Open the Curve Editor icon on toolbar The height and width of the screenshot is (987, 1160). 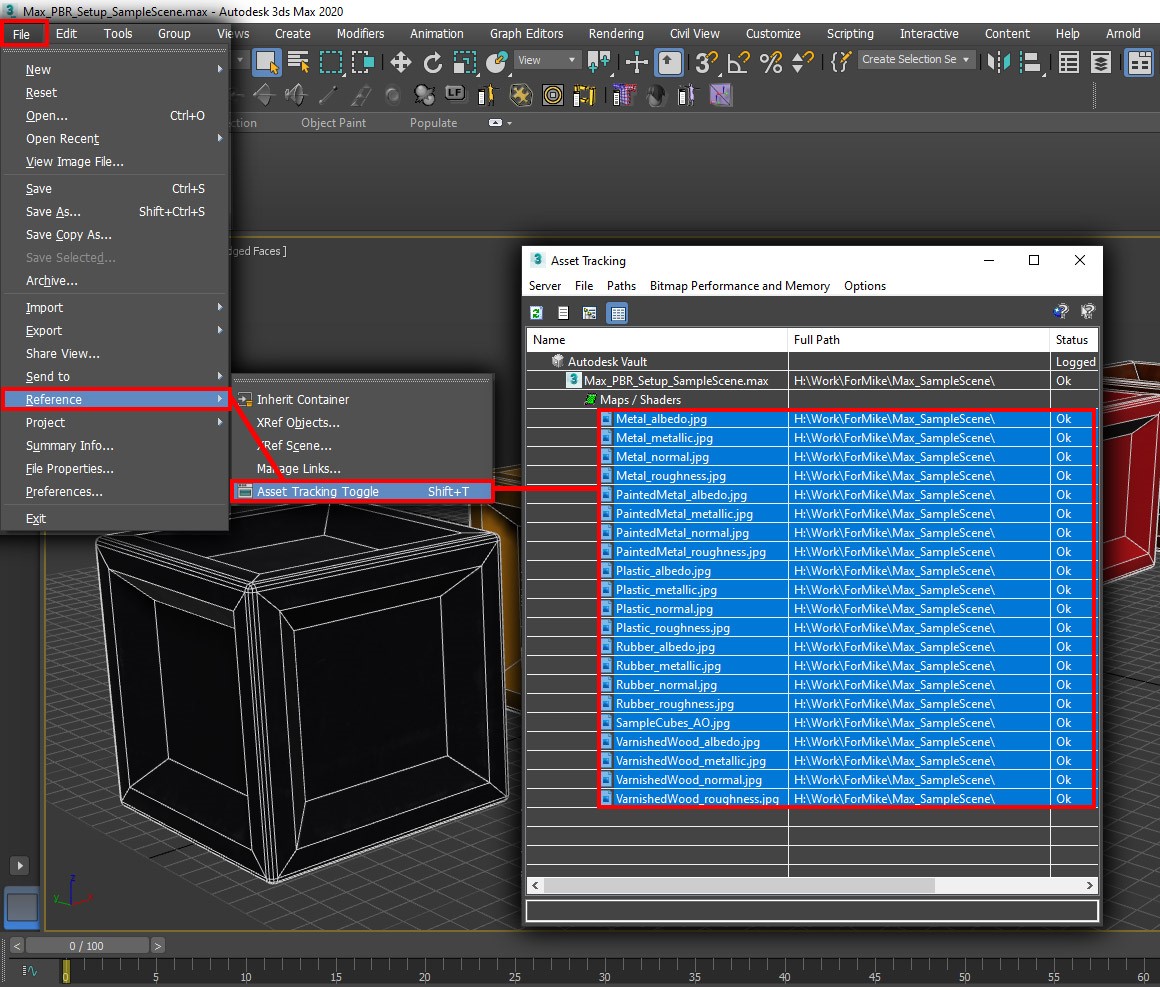coord(1068,61)
